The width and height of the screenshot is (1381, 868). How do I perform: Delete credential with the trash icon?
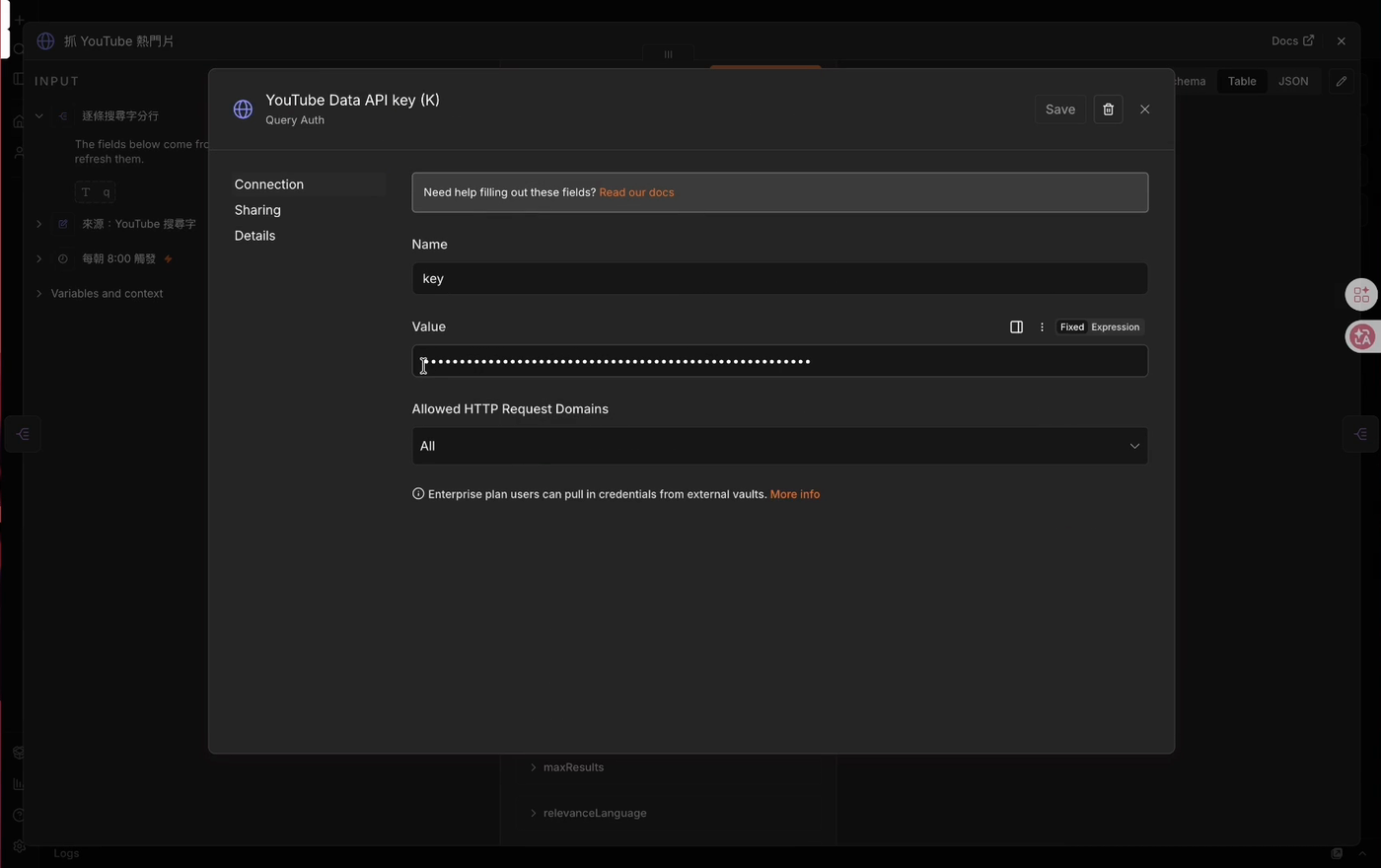pos(1108,109)
